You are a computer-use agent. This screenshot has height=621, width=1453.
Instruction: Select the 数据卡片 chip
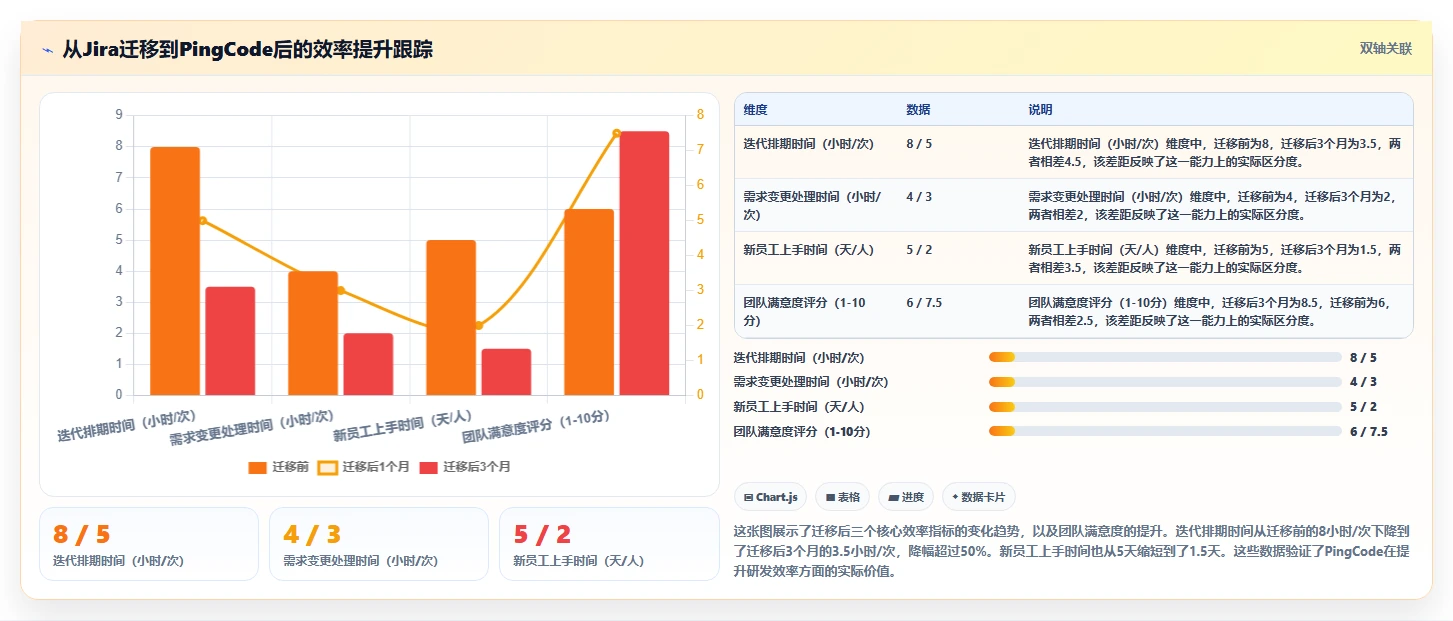pos(978,497)
